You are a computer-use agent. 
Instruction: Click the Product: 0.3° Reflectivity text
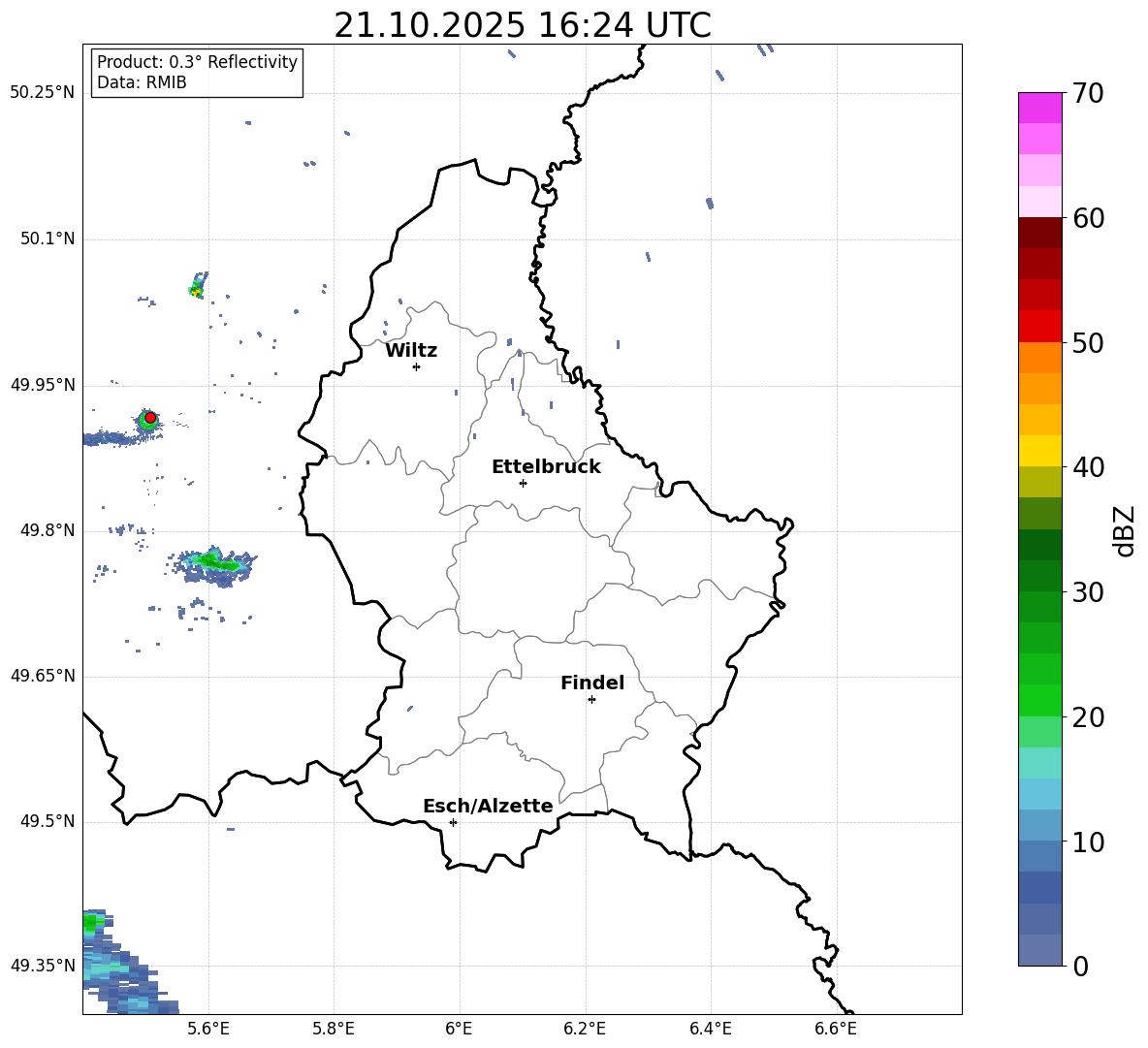pyautogui.click(x=197, y=62)
